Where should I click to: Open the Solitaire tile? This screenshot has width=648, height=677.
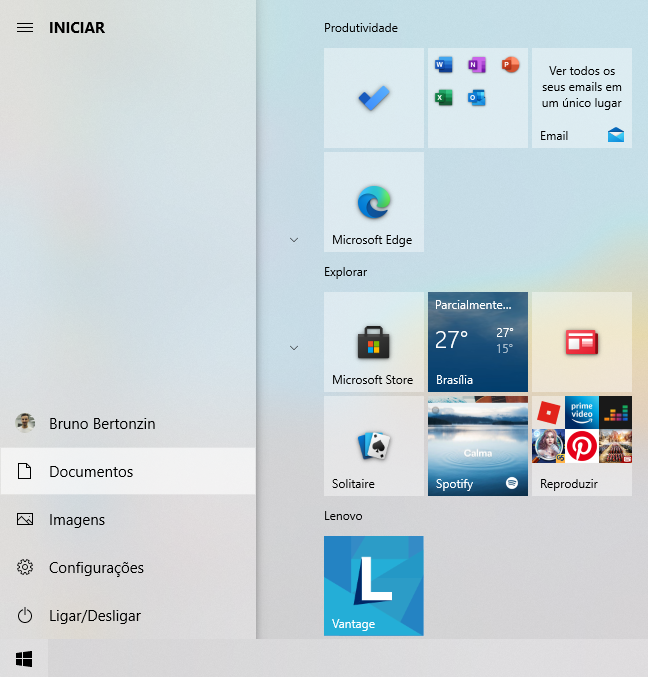(374, 446)
